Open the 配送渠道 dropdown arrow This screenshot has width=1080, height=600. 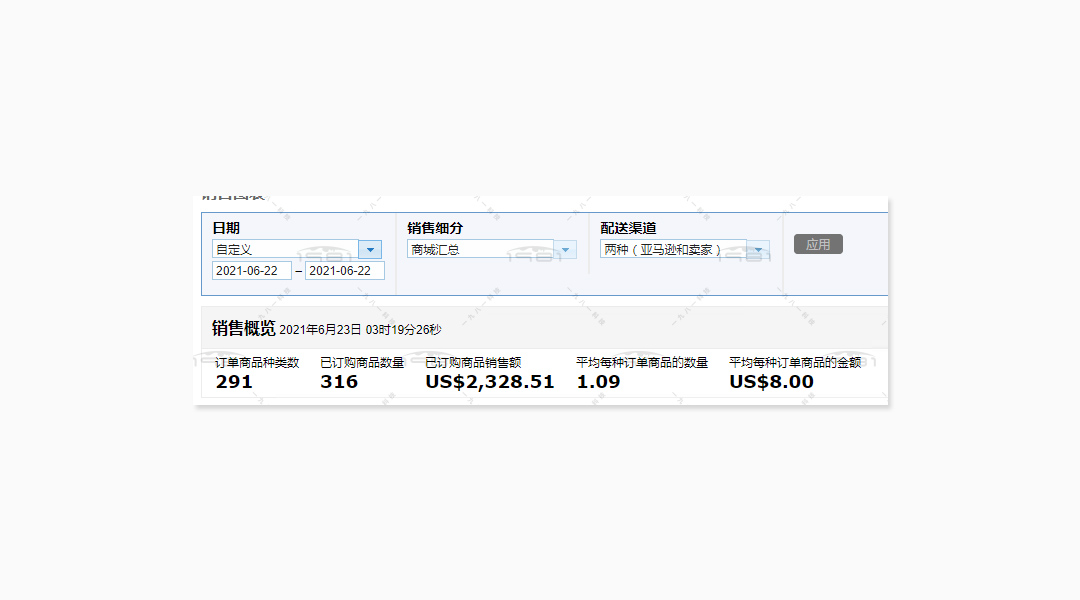point(758,249)
